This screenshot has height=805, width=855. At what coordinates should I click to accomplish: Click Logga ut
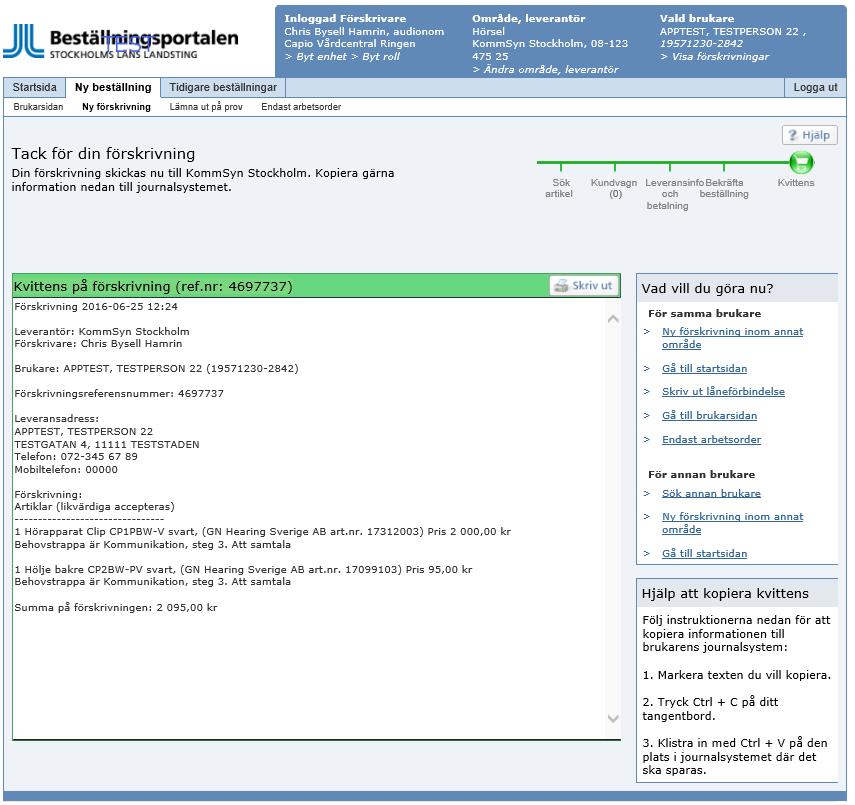tap(815, 87)
